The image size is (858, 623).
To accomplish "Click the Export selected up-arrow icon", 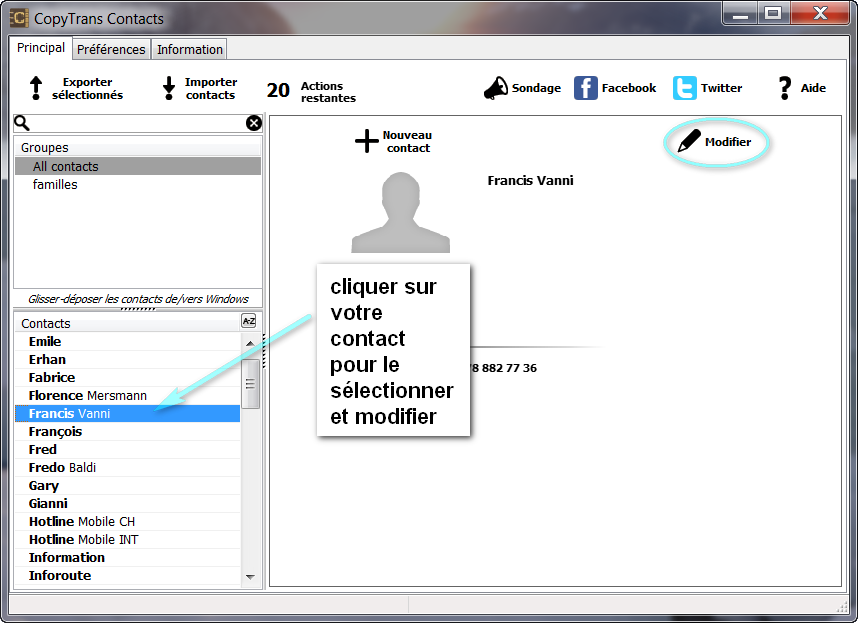I will pos(36,88).
